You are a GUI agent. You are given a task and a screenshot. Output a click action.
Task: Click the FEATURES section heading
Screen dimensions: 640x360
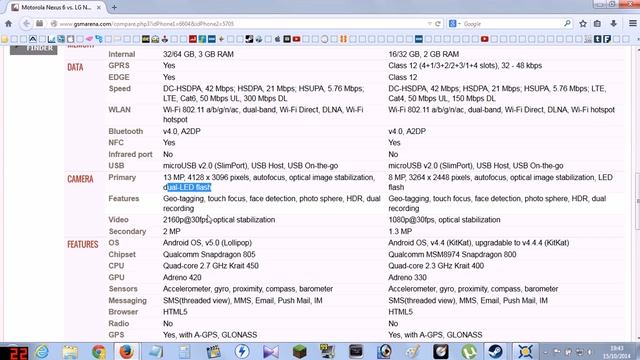pyautogui.click(x=83, y=244)
